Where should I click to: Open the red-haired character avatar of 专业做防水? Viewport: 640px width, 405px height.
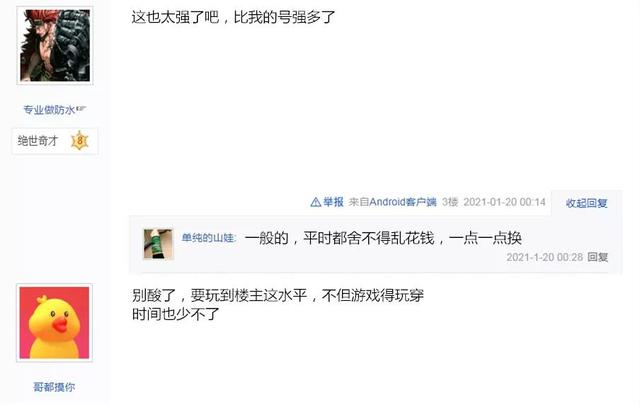(x=55, y=45)
